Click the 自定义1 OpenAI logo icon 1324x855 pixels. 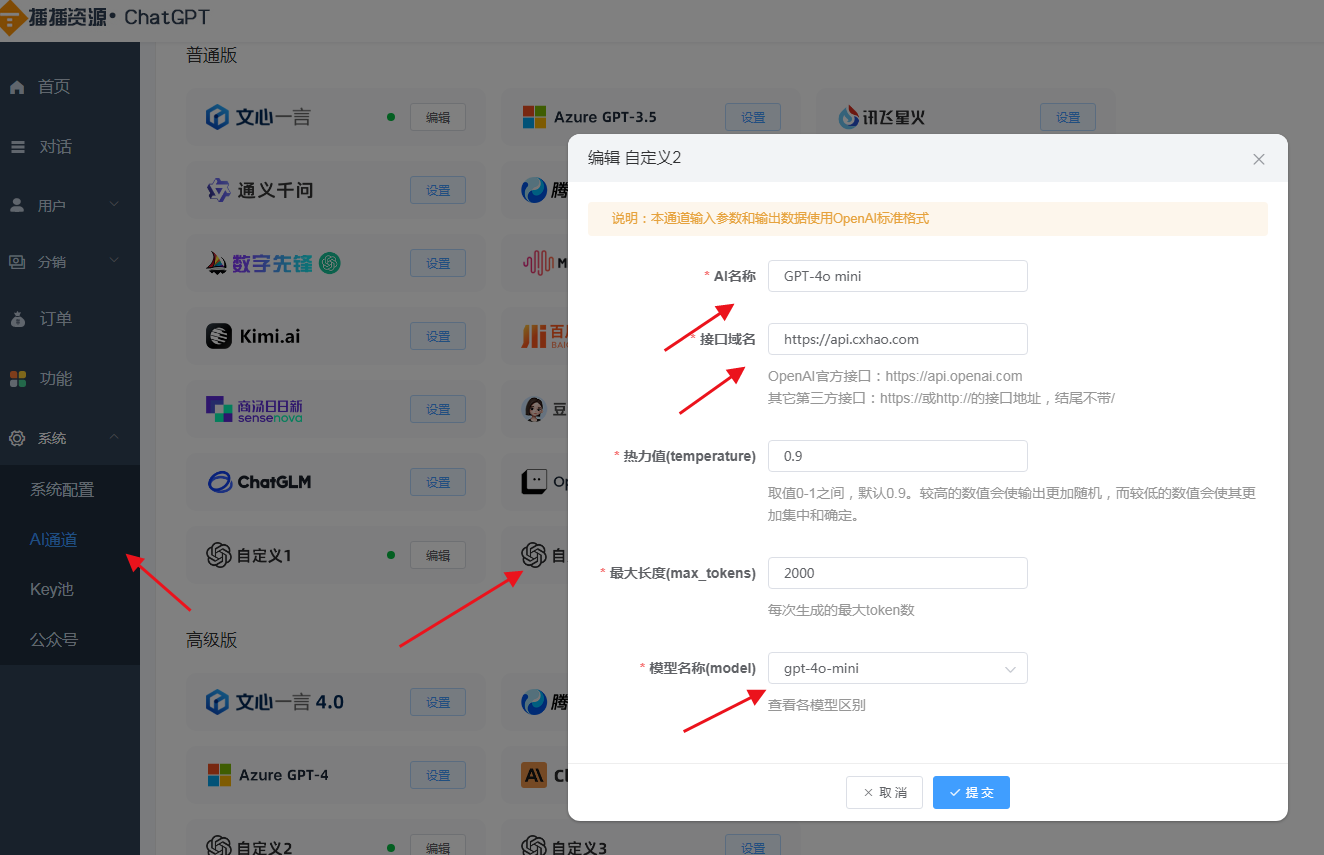point(218,555)
